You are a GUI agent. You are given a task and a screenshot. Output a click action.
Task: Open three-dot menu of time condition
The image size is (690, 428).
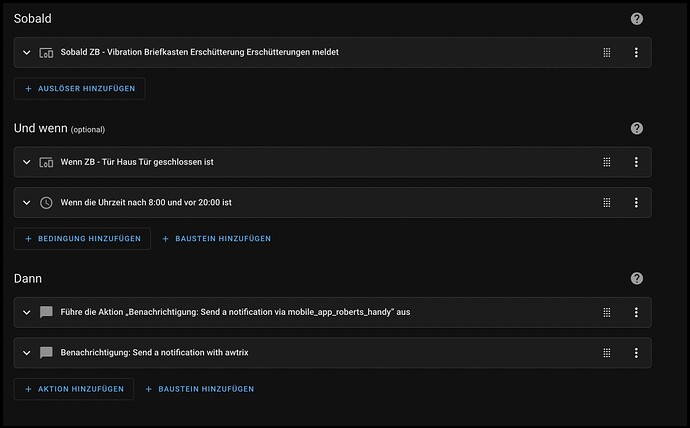636,202
